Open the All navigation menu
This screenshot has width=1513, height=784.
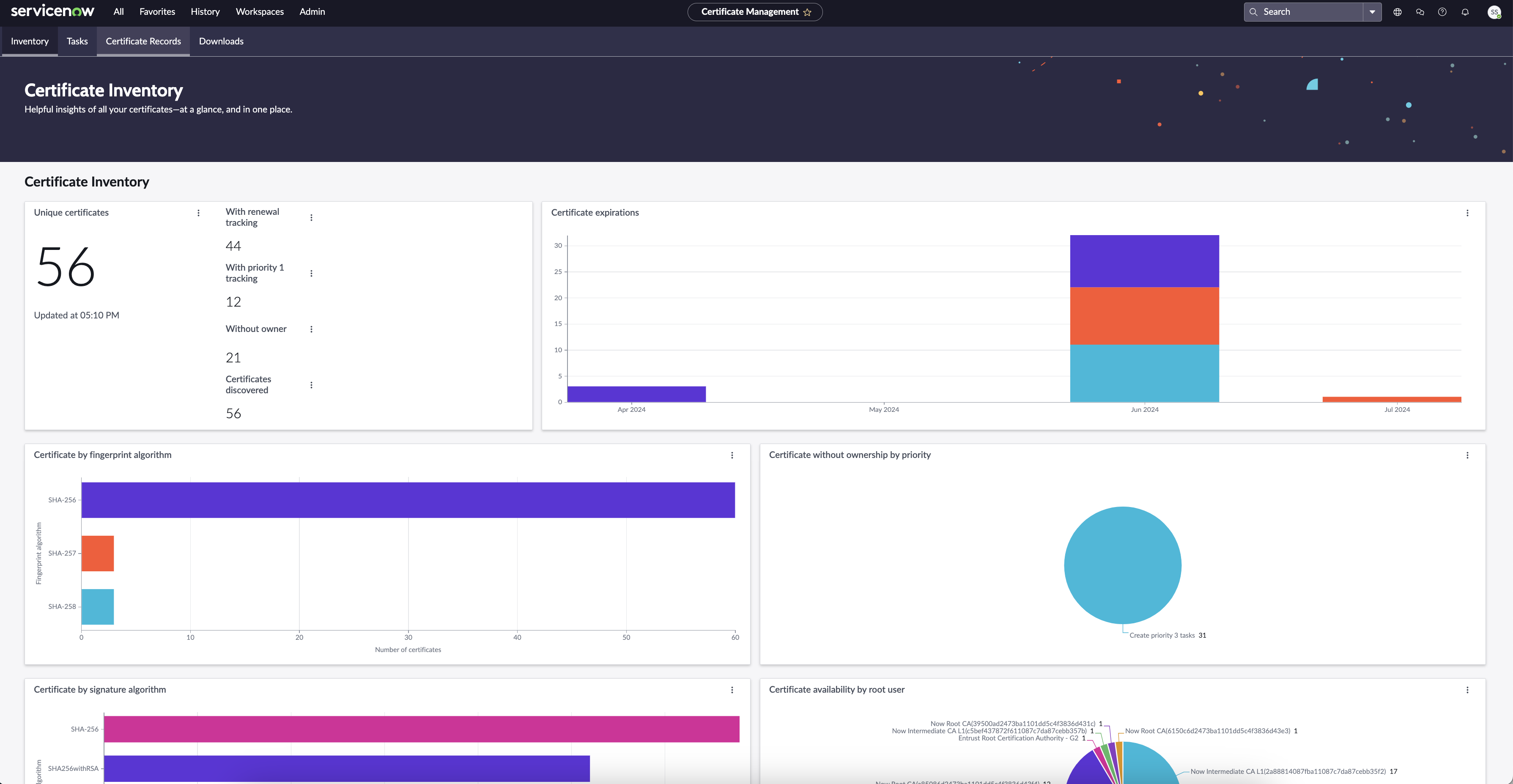118,12
